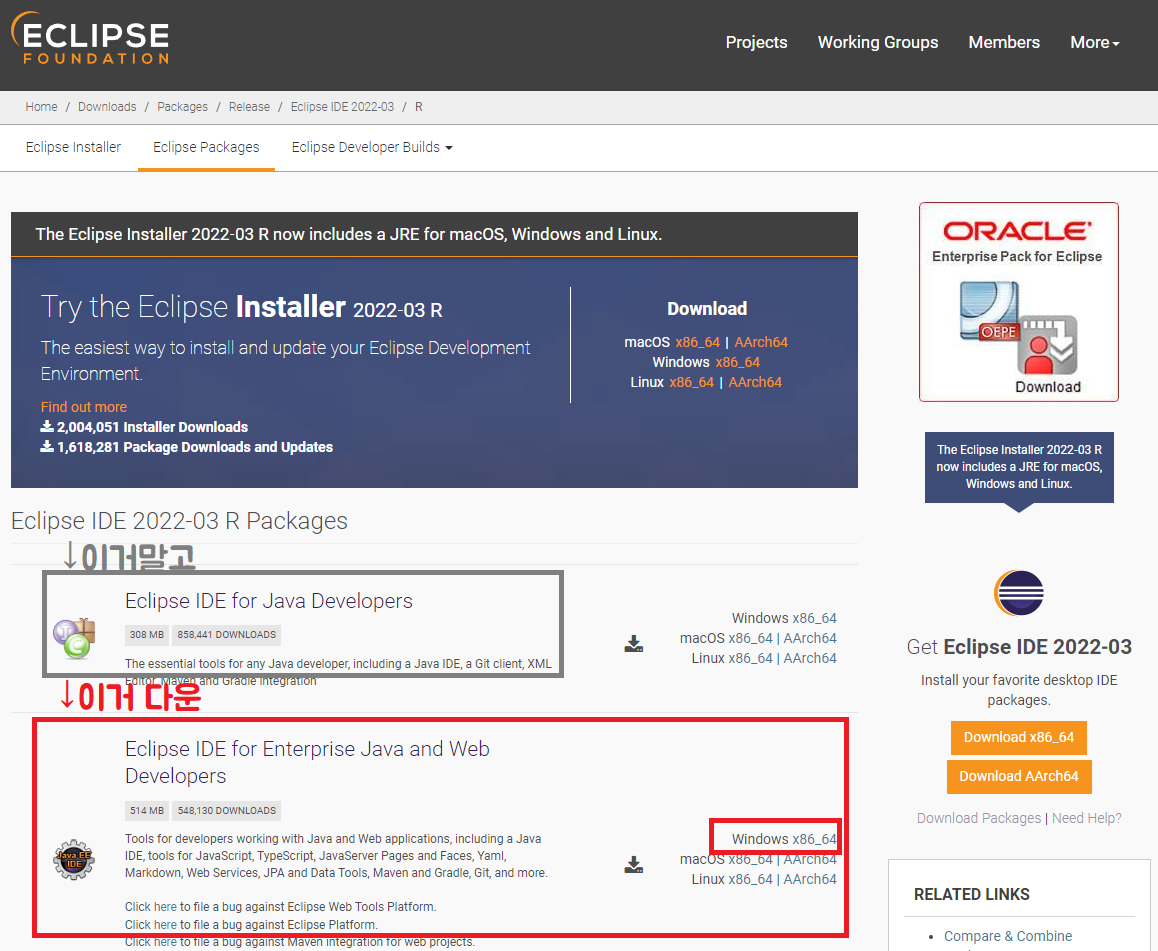This screenshot has height=951, width=1158.
Task: Go to Release breadcrumb
Action: pos(249,106)
